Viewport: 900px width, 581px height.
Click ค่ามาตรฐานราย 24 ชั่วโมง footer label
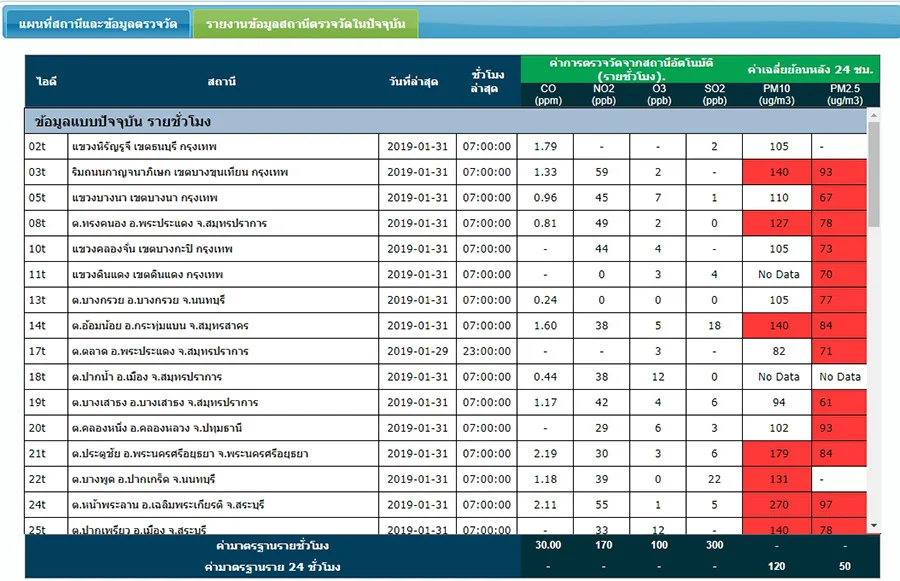[272, 567]
